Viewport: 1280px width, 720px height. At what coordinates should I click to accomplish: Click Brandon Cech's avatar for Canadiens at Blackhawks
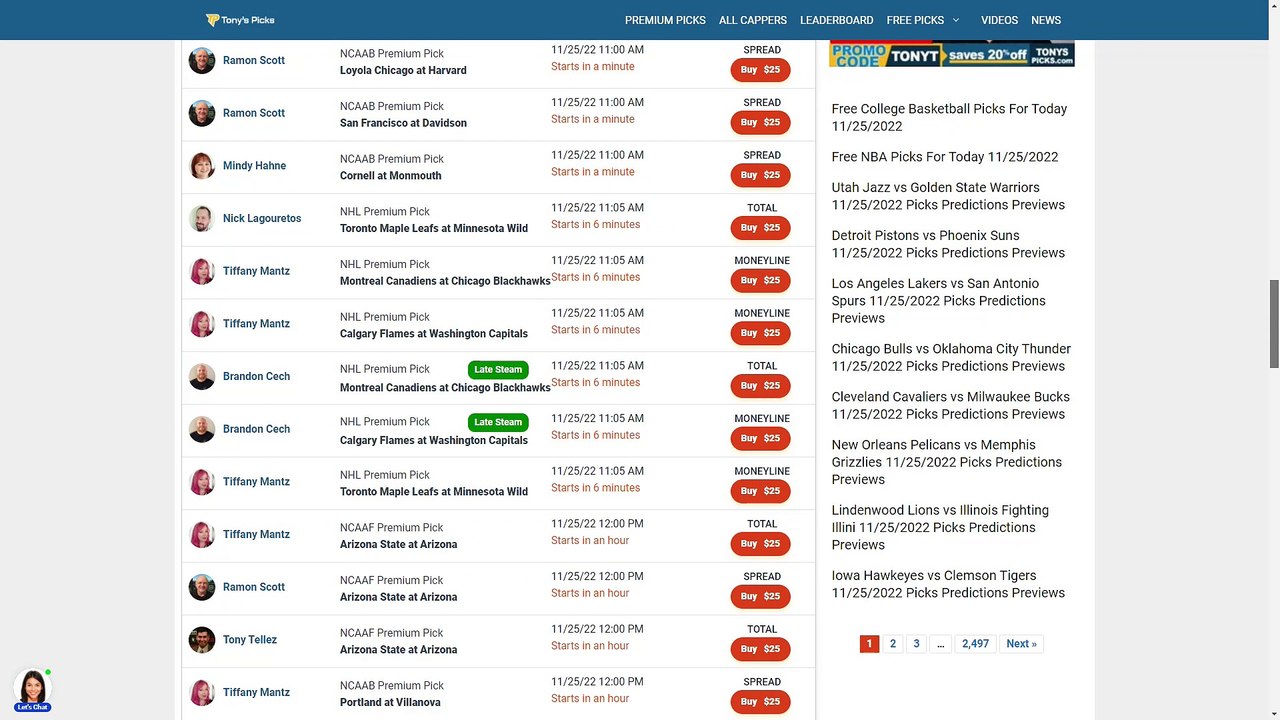202,377
